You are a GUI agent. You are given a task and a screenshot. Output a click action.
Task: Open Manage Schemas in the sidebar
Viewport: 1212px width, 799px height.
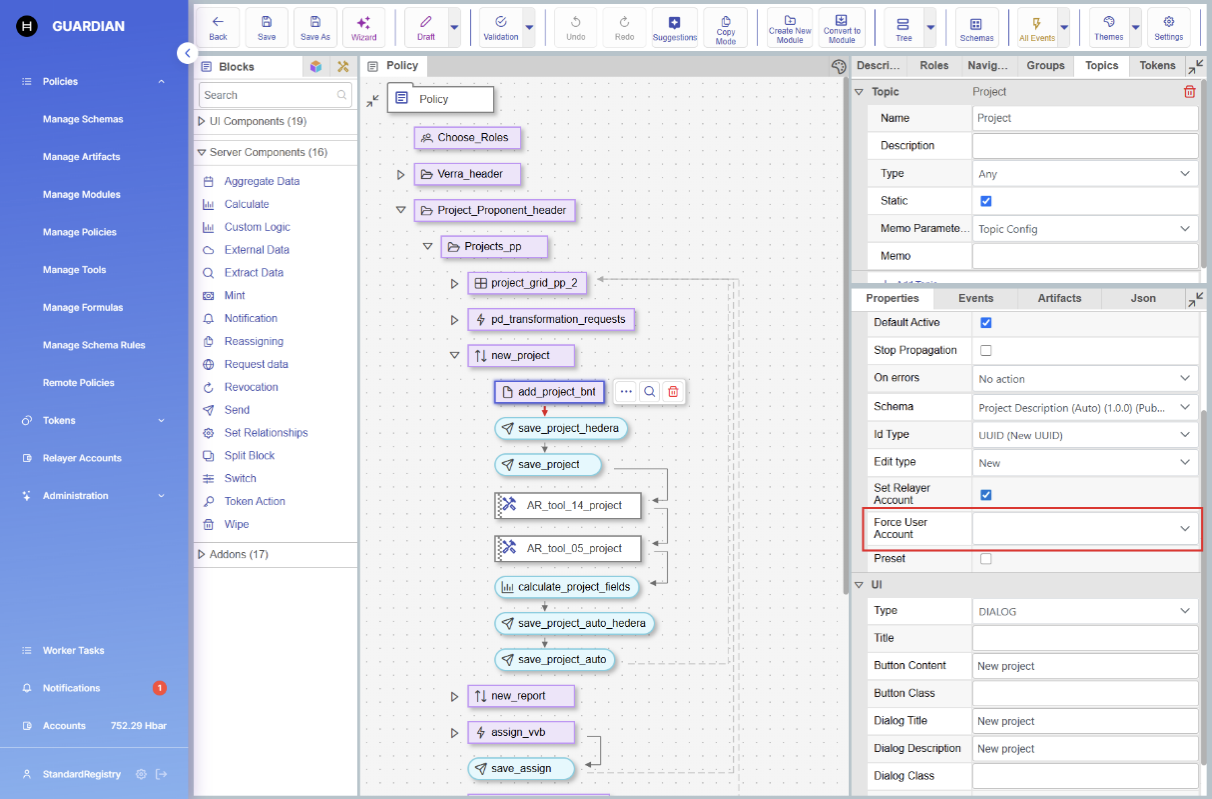click(x=83, y=119)
